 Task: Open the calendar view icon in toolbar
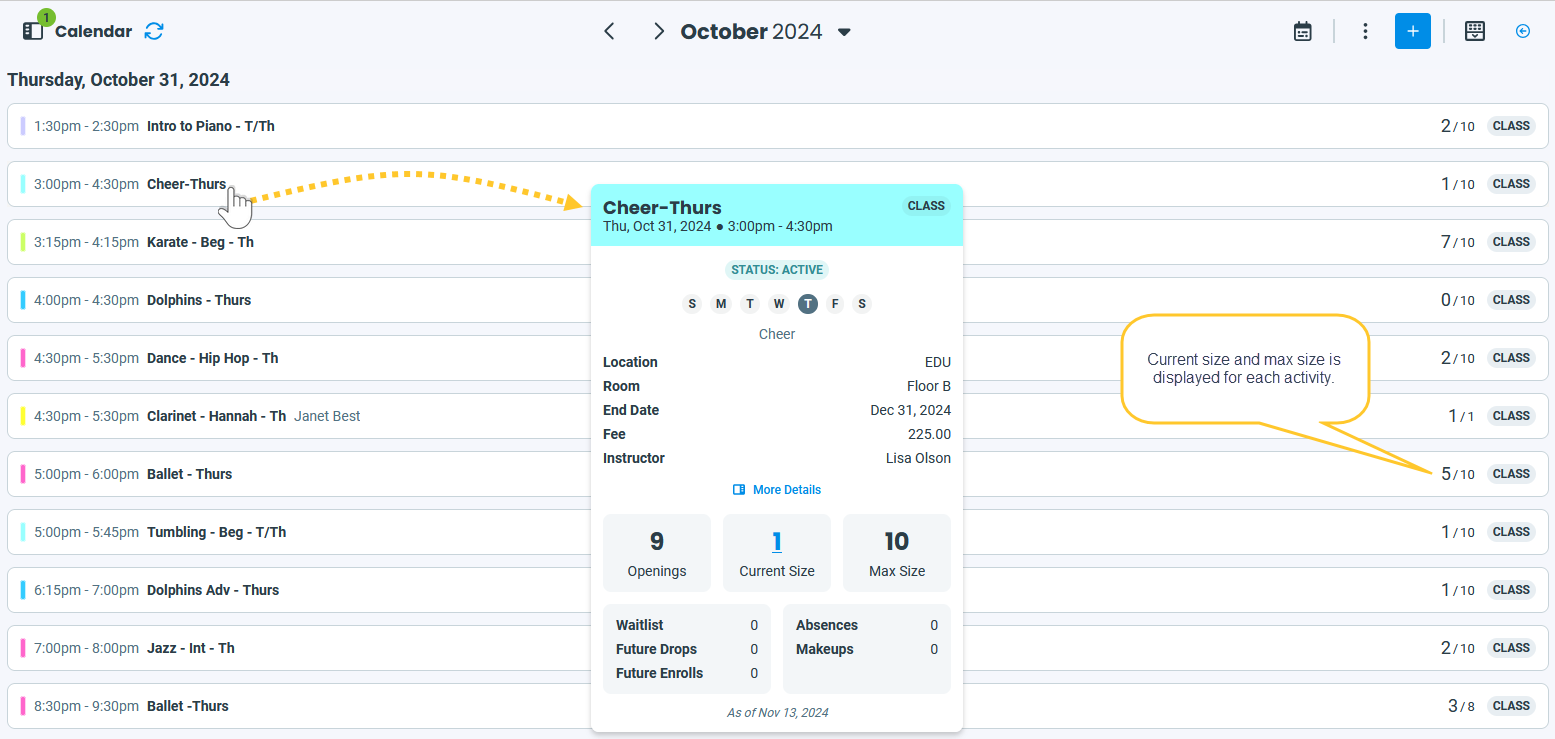[x=1302, y=31]
